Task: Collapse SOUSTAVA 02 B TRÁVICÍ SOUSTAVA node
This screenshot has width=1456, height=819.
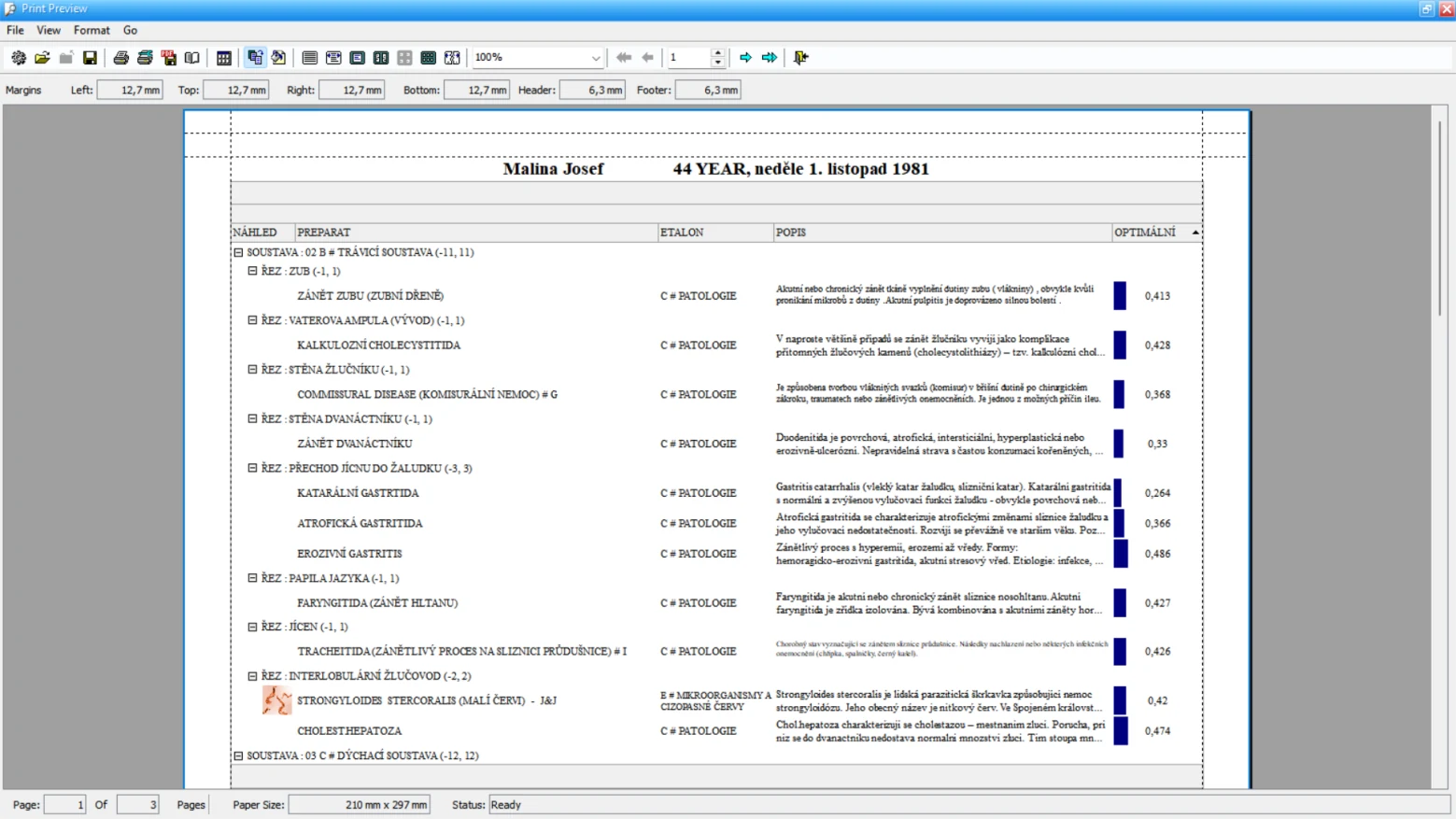Action: pyautogui.click(x=238, y=252)
